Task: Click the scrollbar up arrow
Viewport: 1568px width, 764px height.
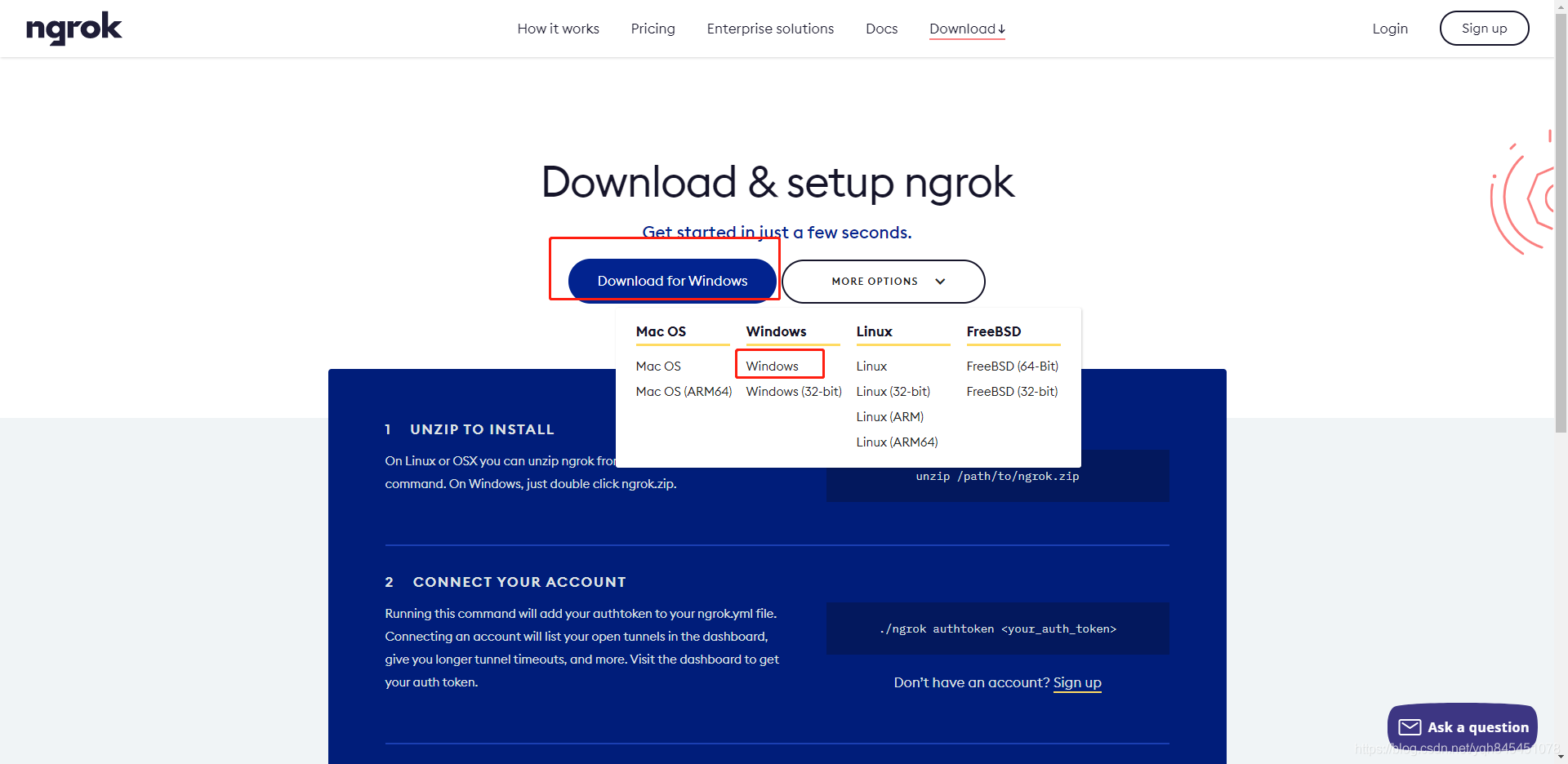Action: click(1561, 5)
